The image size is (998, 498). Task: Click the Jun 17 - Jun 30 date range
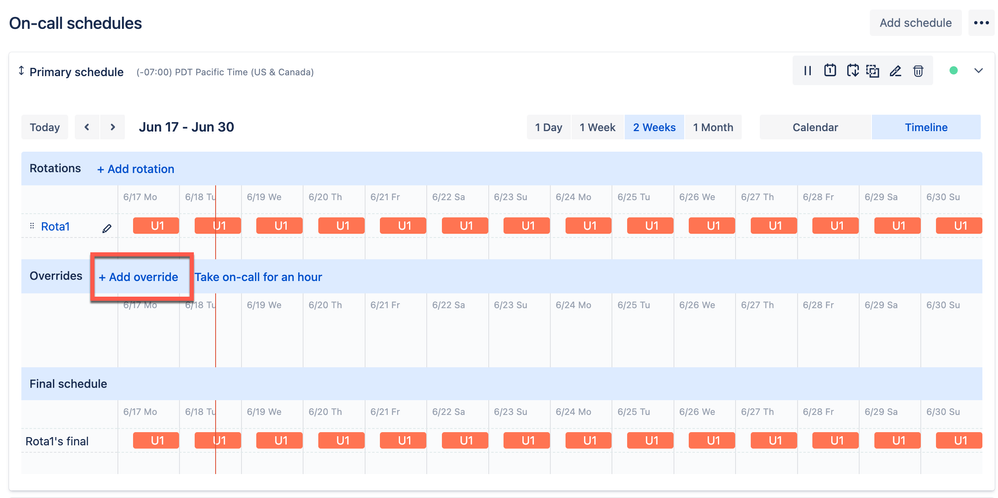pyautogui.click(x=186, y=127)
